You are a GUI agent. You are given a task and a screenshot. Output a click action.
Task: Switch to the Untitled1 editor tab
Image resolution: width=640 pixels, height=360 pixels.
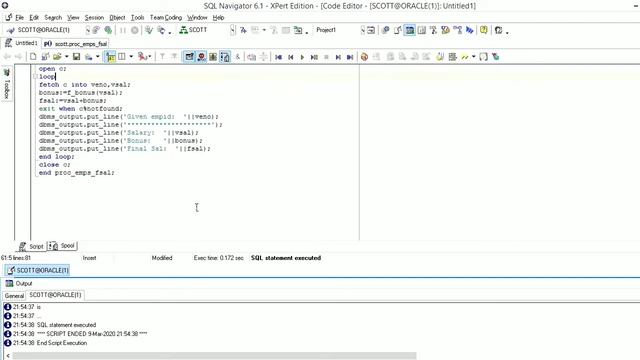21,43
